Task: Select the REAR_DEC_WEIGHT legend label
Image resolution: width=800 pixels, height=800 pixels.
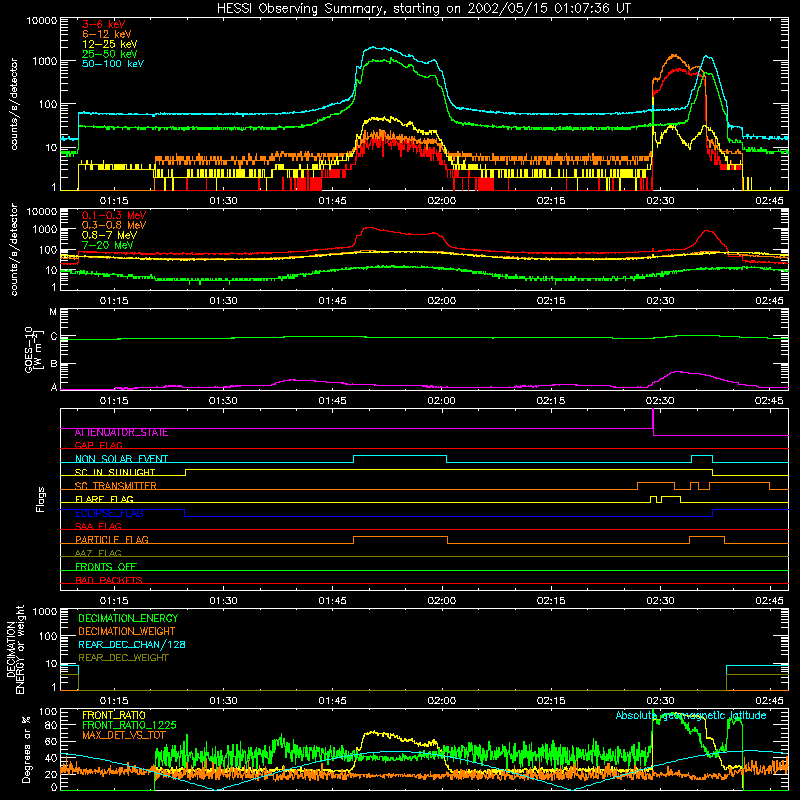Action: coord(123,658)
